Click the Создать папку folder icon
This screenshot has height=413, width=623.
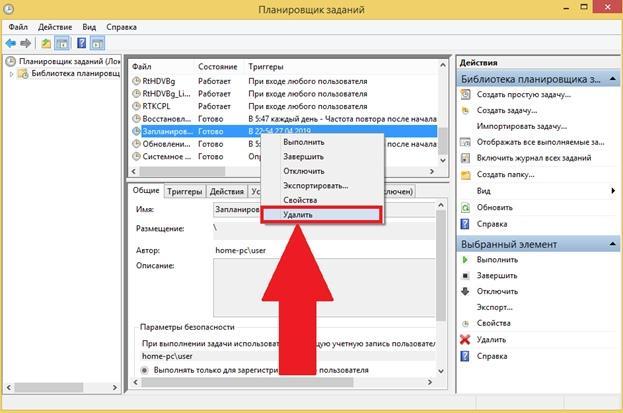[465, 175]
